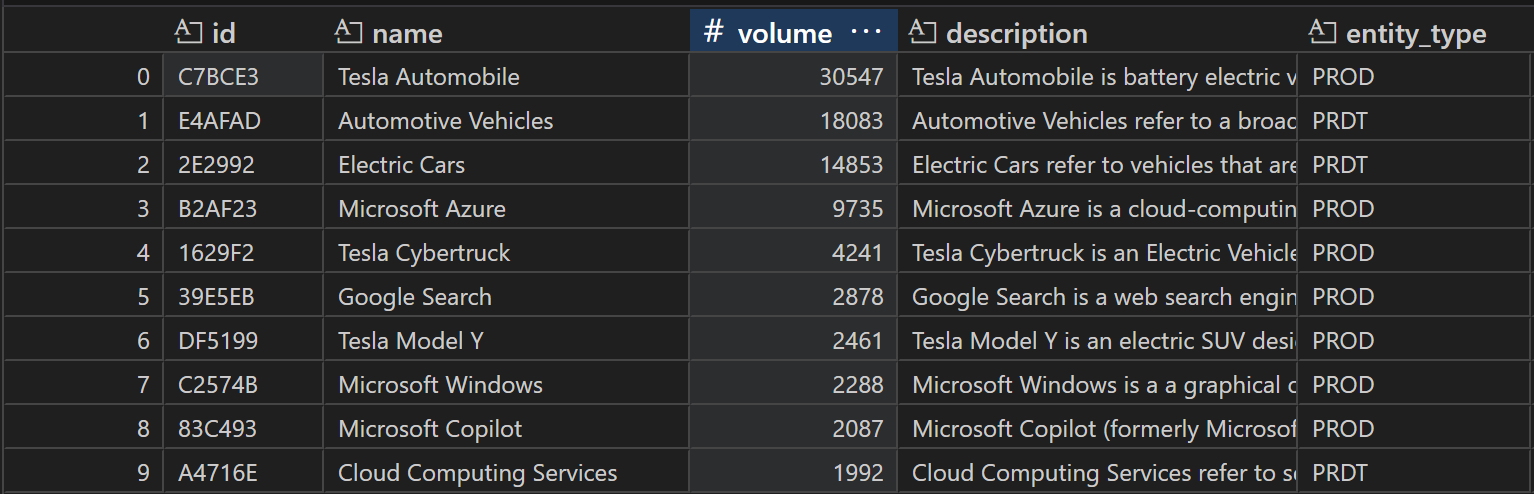1534x494 pixels.
Task: Open the Microsoft Azure description cell
Action: pos(1097,209)
